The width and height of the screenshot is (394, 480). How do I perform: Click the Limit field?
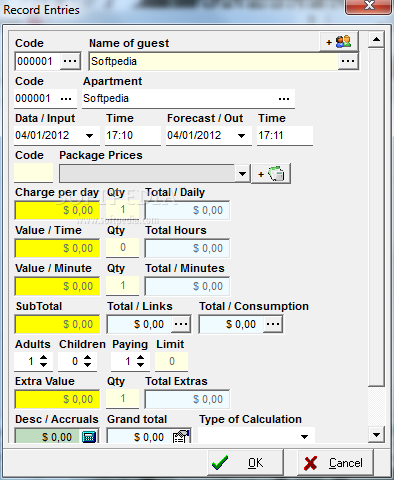[171, 361]
